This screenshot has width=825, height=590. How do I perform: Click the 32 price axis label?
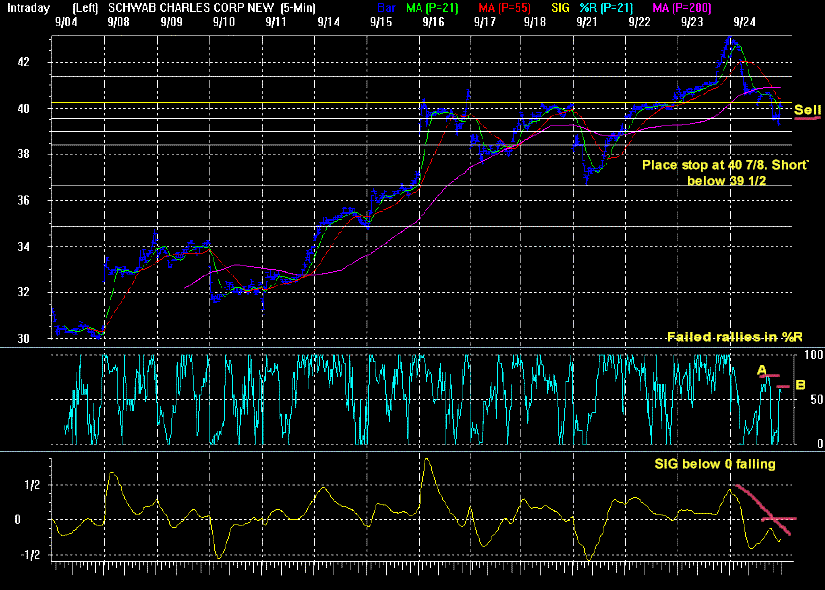point(23,292)
